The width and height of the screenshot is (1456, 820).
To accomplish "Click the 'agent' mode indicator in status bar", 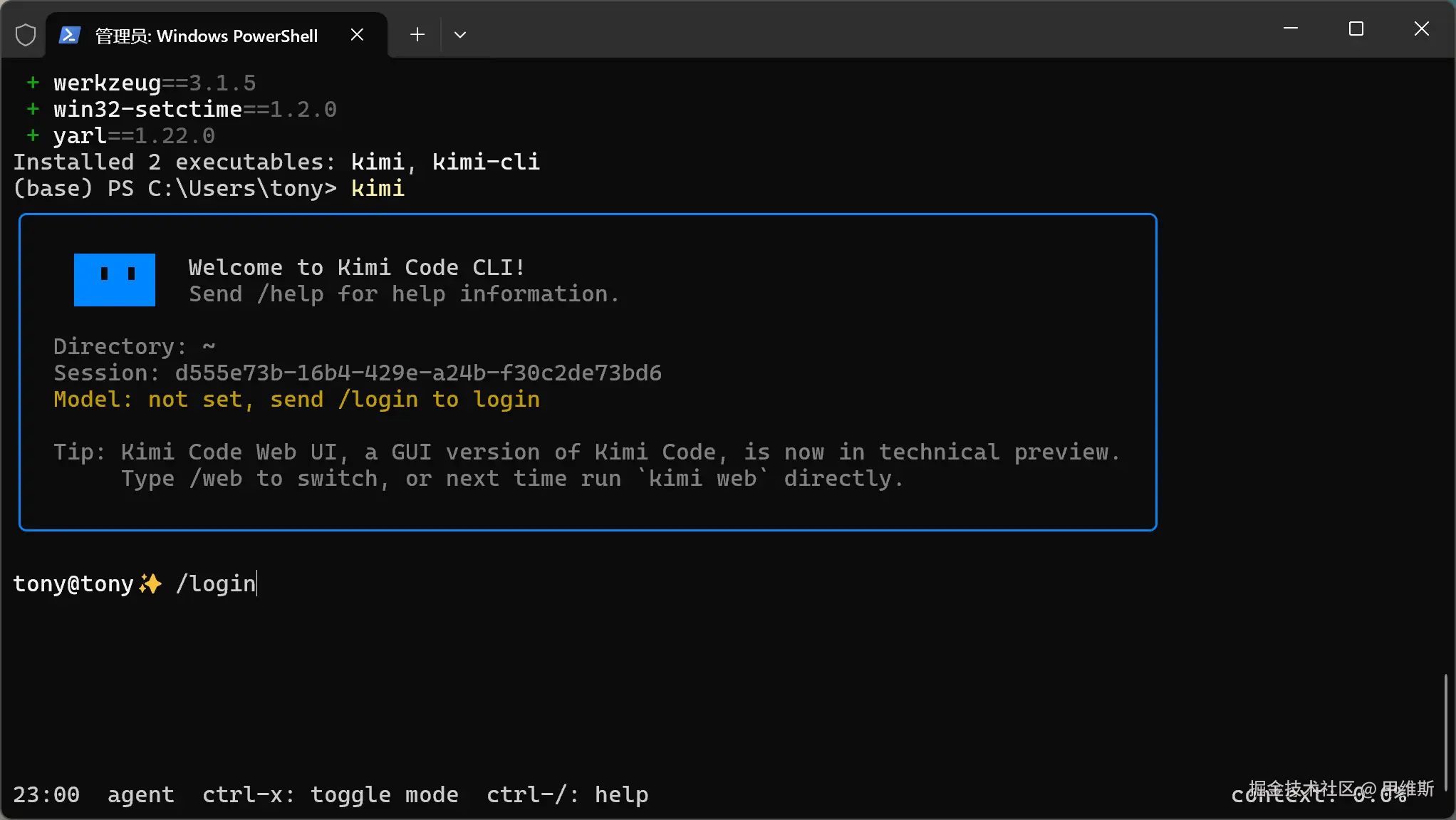I will [x=140, y=795].
